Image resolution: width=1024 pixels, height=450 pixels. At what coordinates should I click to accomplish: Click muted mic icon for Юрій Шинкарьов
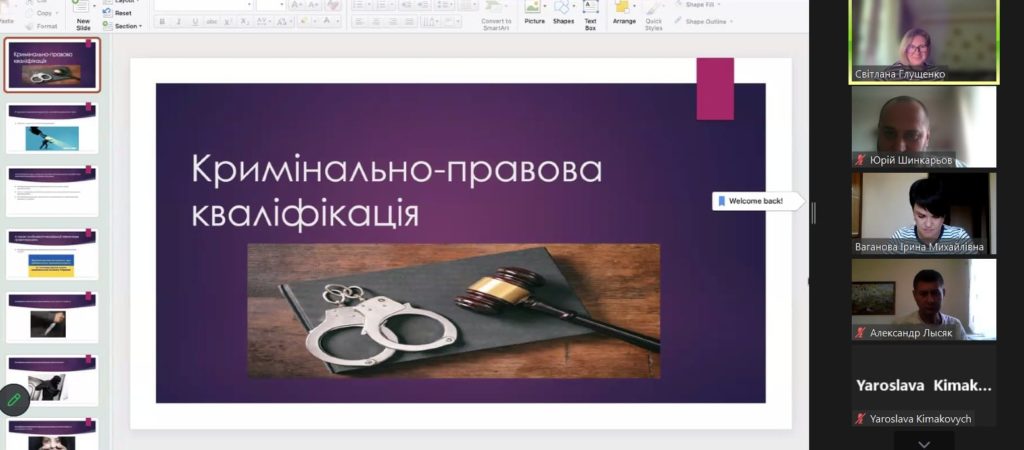tap(861, 160)
